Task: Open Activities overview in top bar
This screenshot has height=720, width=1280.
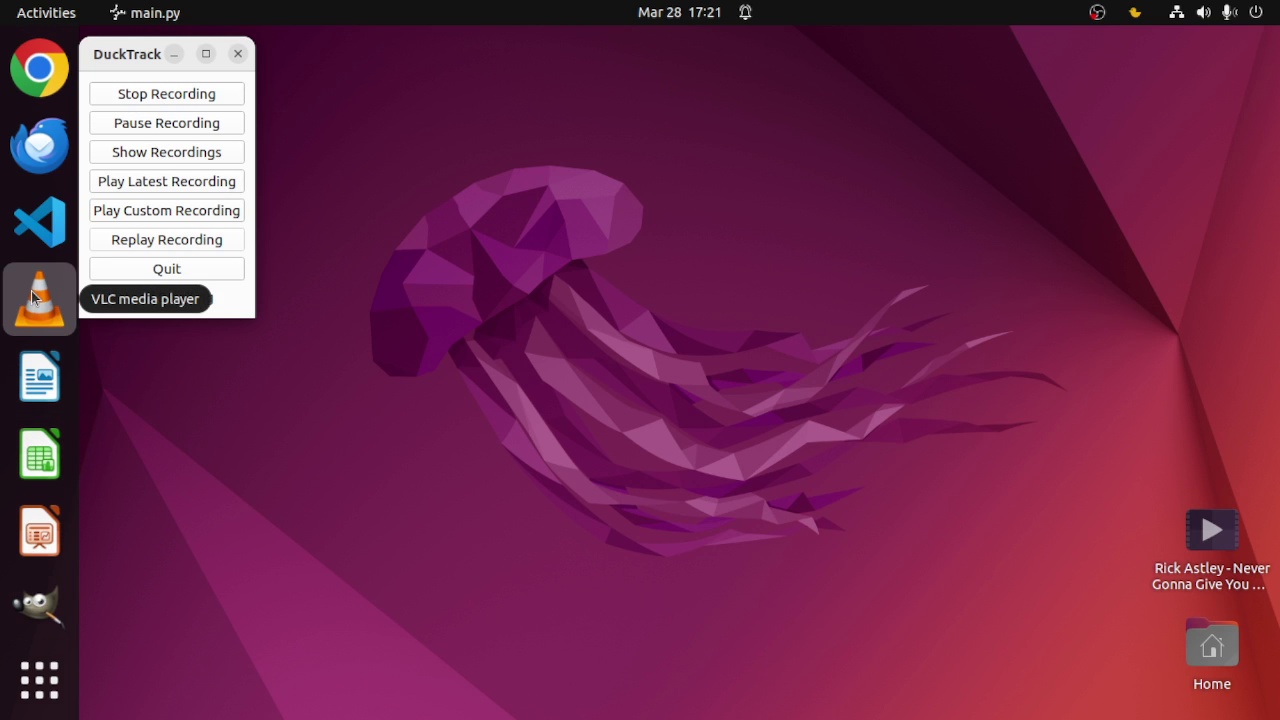Action: tap(46, 13)
